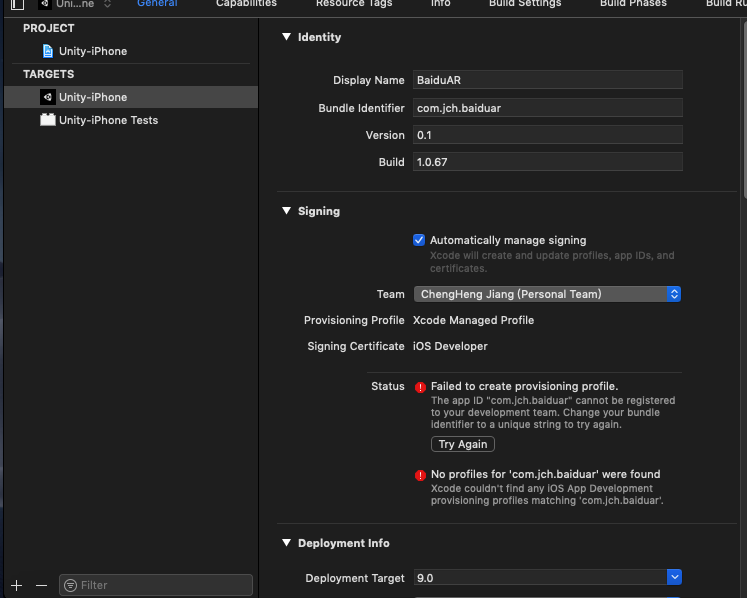Screen dimensions: 747x598
Task: Collapse the Signing section
Action: point(286,211)
